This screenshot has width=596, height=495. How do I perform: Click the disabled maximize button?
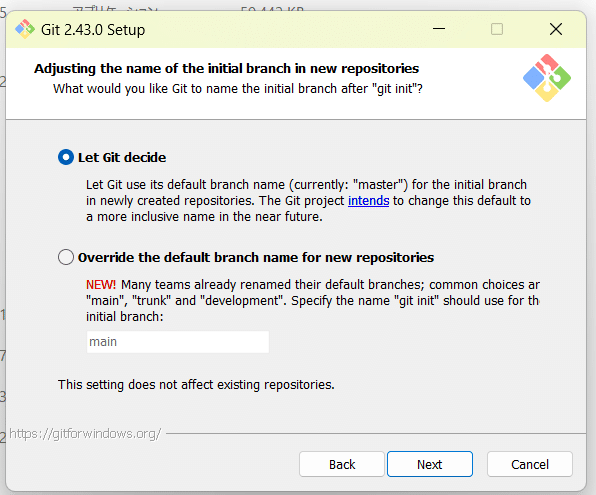click(x=497, y=29)
